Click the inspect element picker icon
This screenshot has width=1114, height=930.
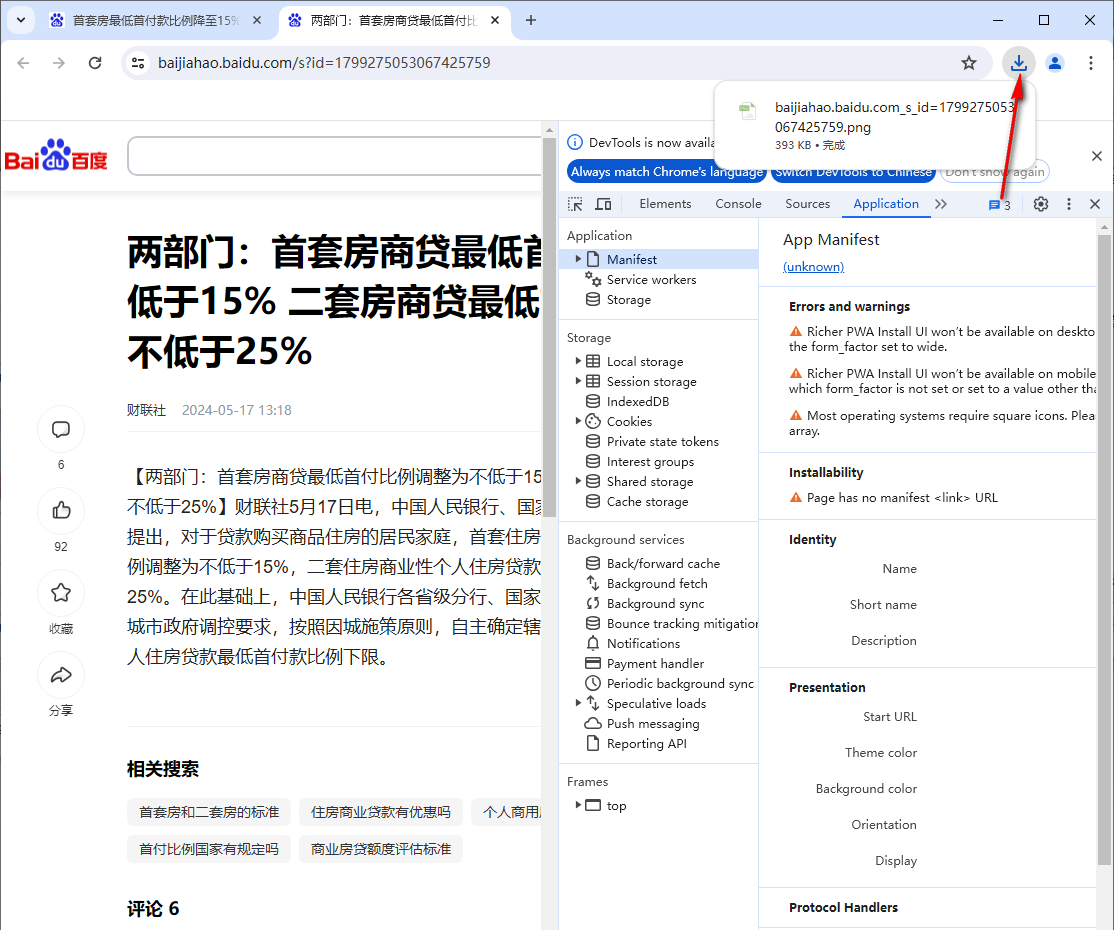pyautogui.click(x=575, y=204)
